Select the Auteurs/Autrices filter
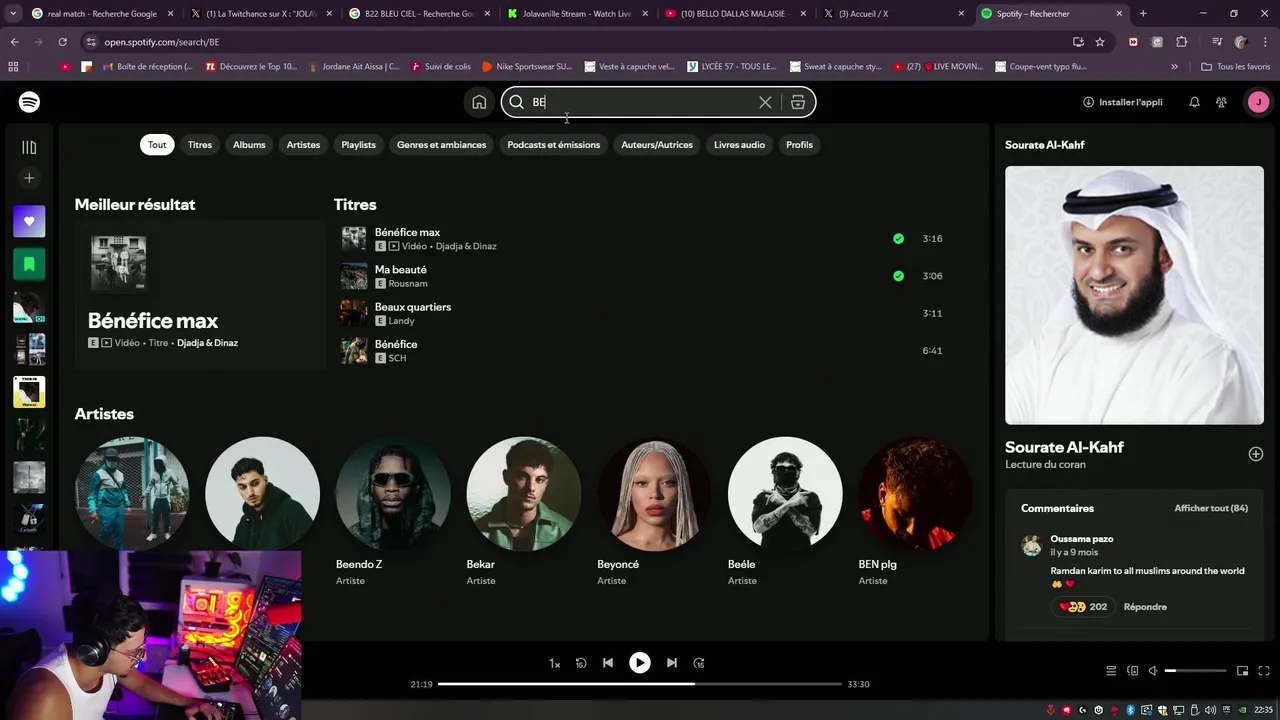The image size is (1280, 720). [x=657, y=145]
